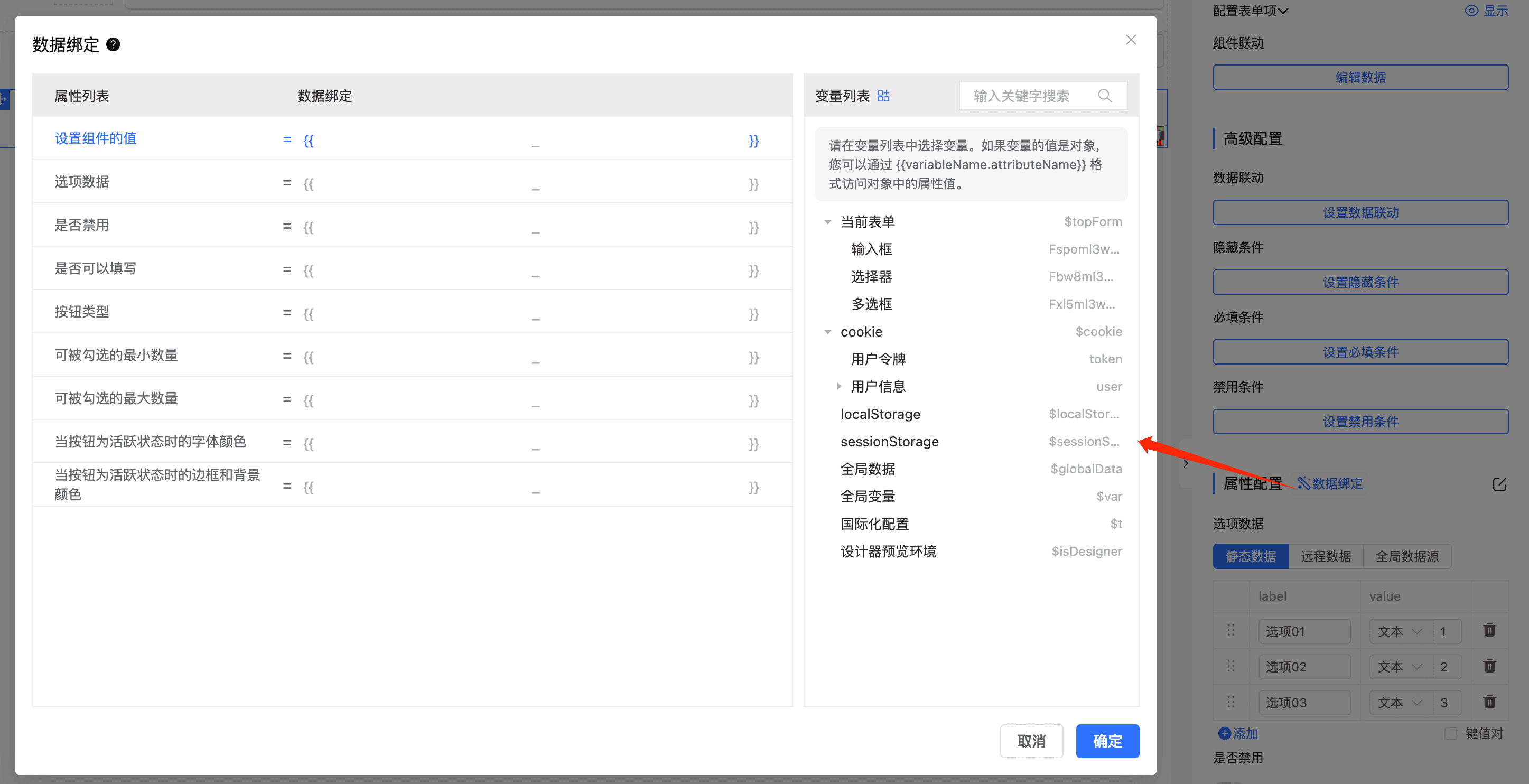The image size is (1529, 784).
Task: Switch to the 远程数据 tab
Action: pyautogui.click(x=1326, y=557)
